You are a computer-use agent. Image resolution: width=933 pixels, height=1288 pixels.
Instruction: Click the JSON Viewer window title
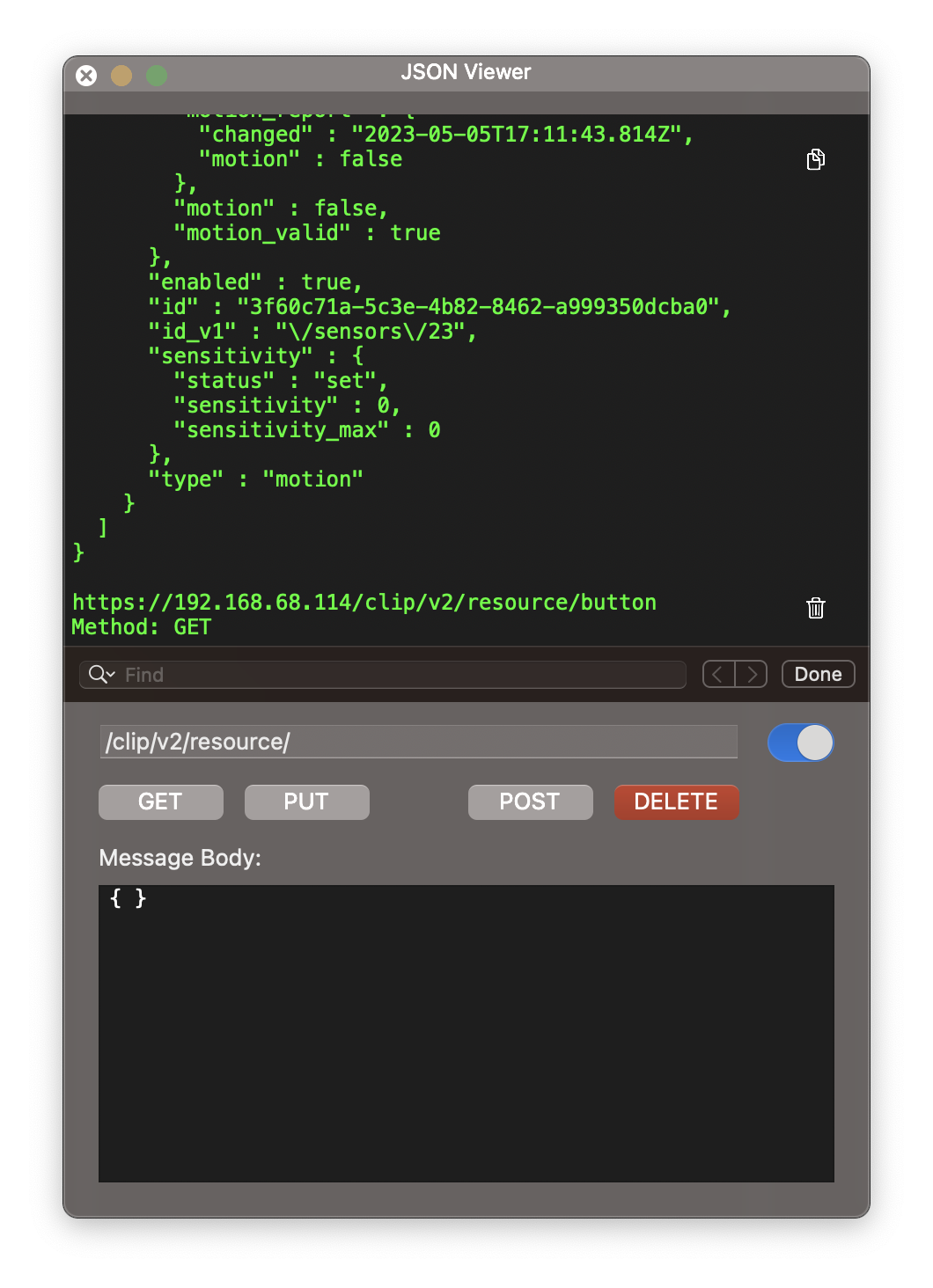[466, 72]
